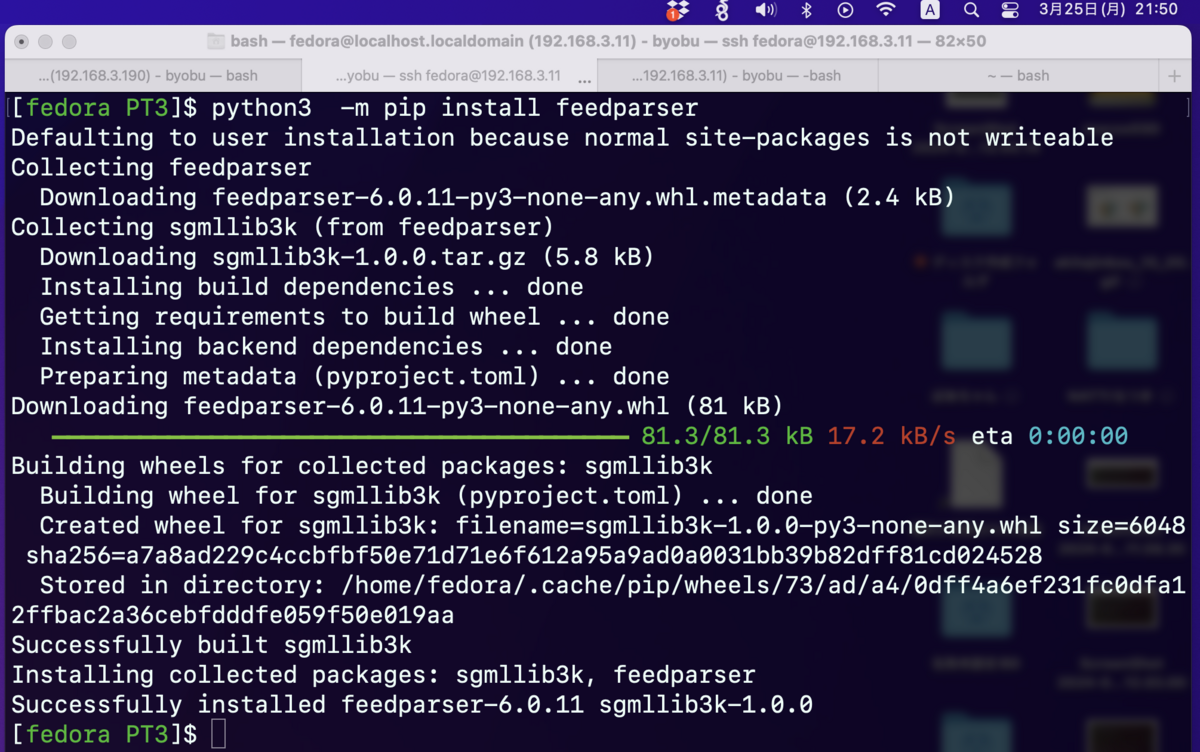Click "Successfully built sgmllib3k"

coord(211,645)
